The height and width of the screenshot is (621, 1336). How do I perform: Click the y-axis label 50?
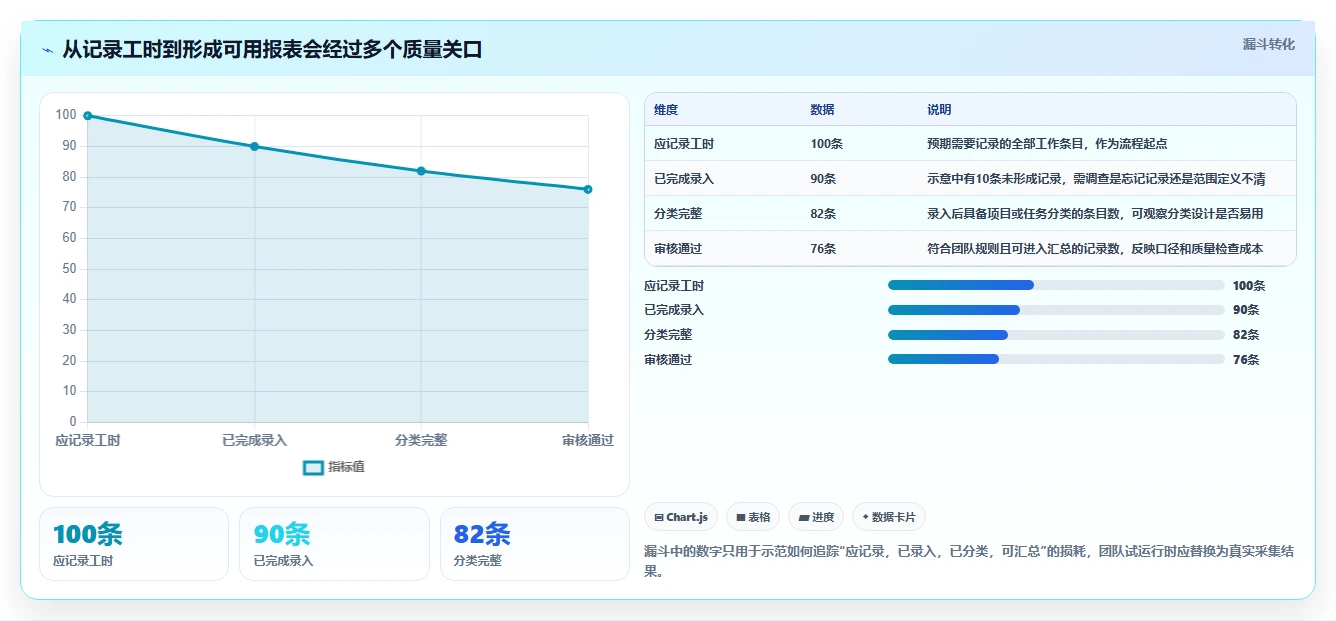(69, 269)
